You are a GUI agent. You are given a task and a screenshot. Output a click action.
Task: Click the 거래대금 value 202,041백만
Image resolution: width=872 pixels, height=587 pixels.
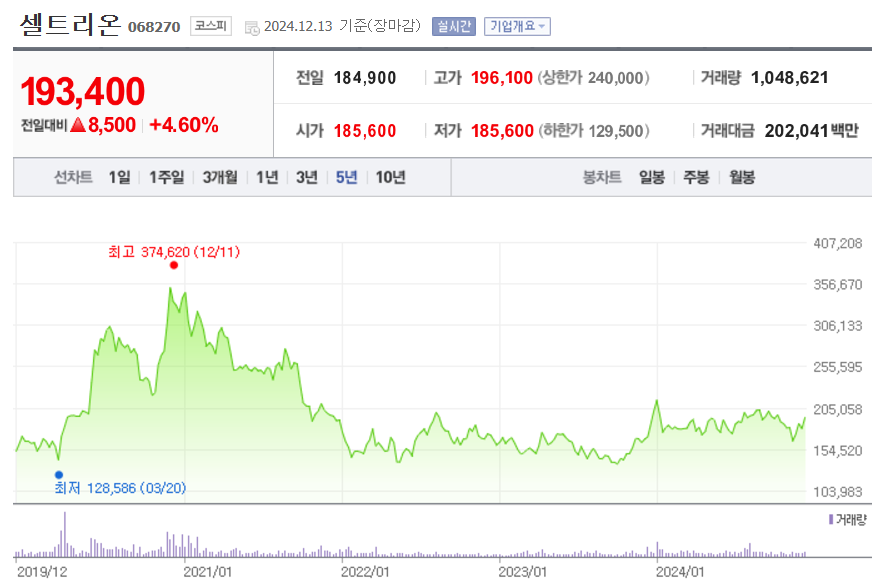pyautogui.click(x=811, y=131)
